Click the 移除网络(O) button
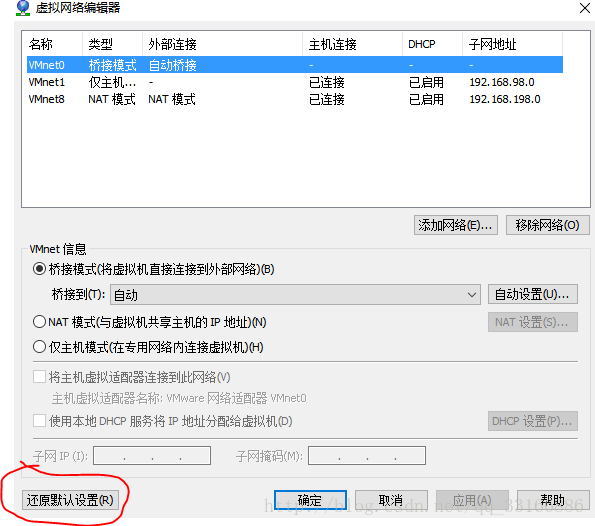The image size is (595, 526). coord(548,225)
